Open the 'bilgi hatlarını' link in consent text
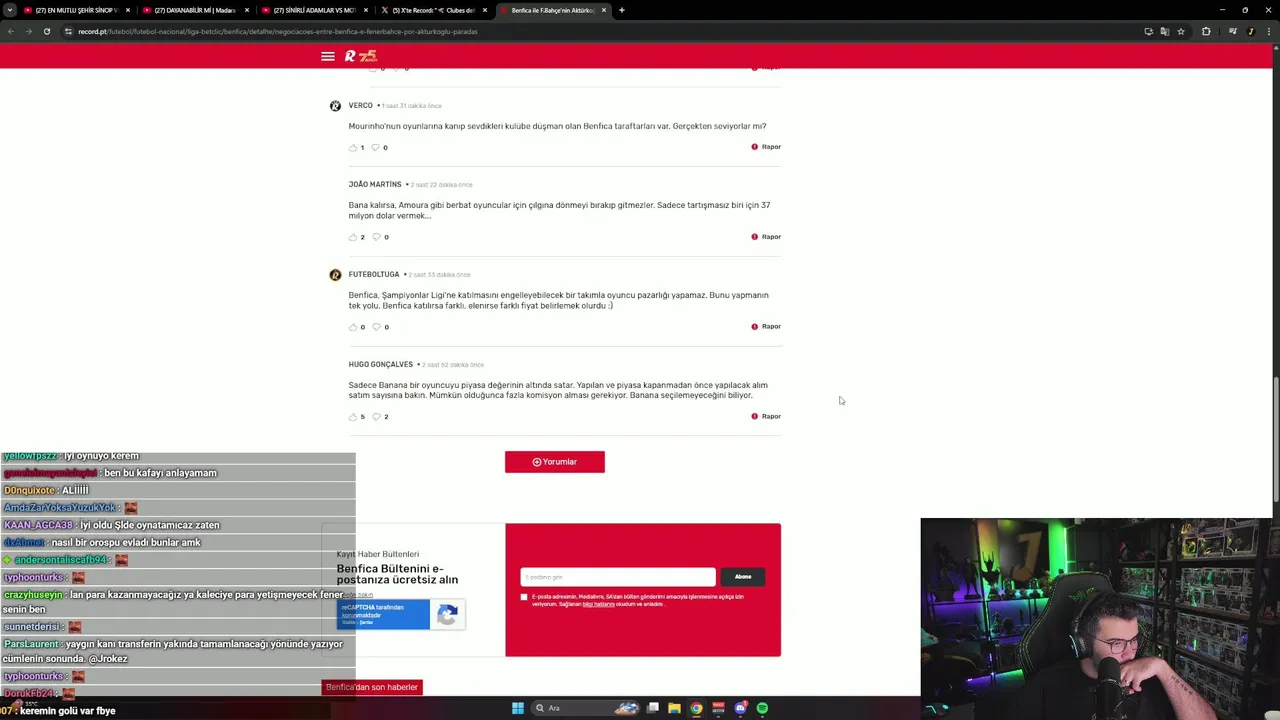The image size is (1280, 720). 599,604
